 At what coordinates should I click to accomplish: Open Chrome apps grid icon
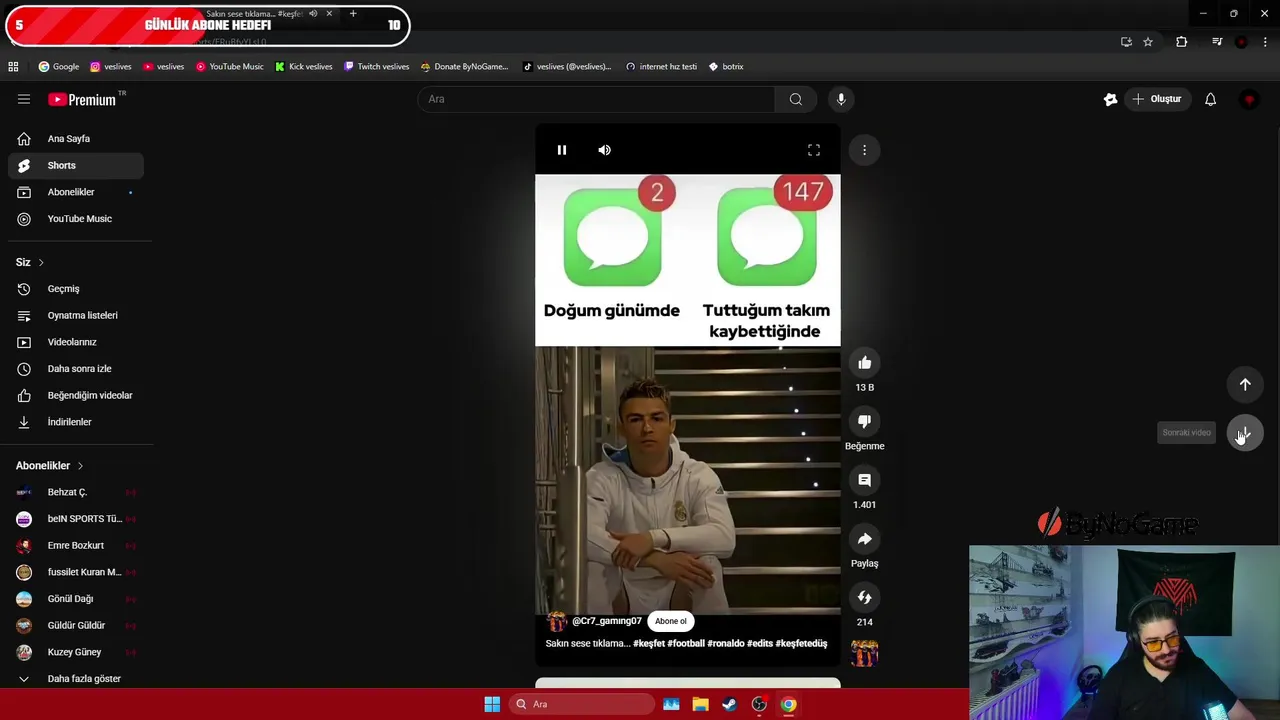coord(13,67)
